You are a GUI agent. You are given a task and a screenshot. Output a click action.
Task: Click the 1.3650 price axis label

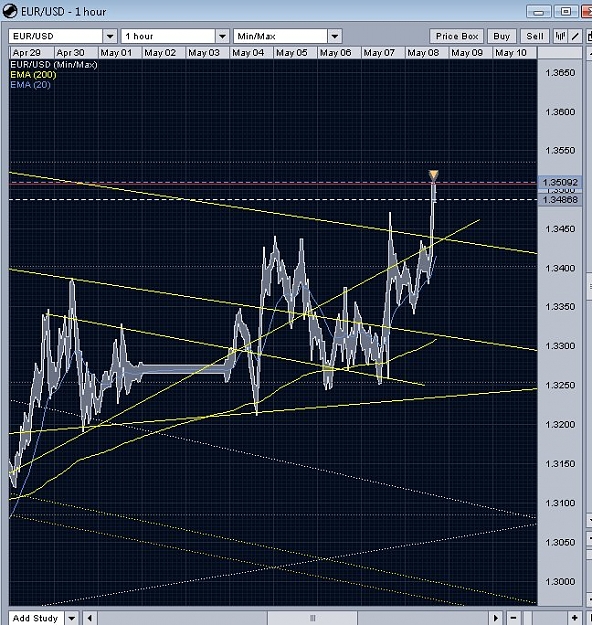[560, 73]
